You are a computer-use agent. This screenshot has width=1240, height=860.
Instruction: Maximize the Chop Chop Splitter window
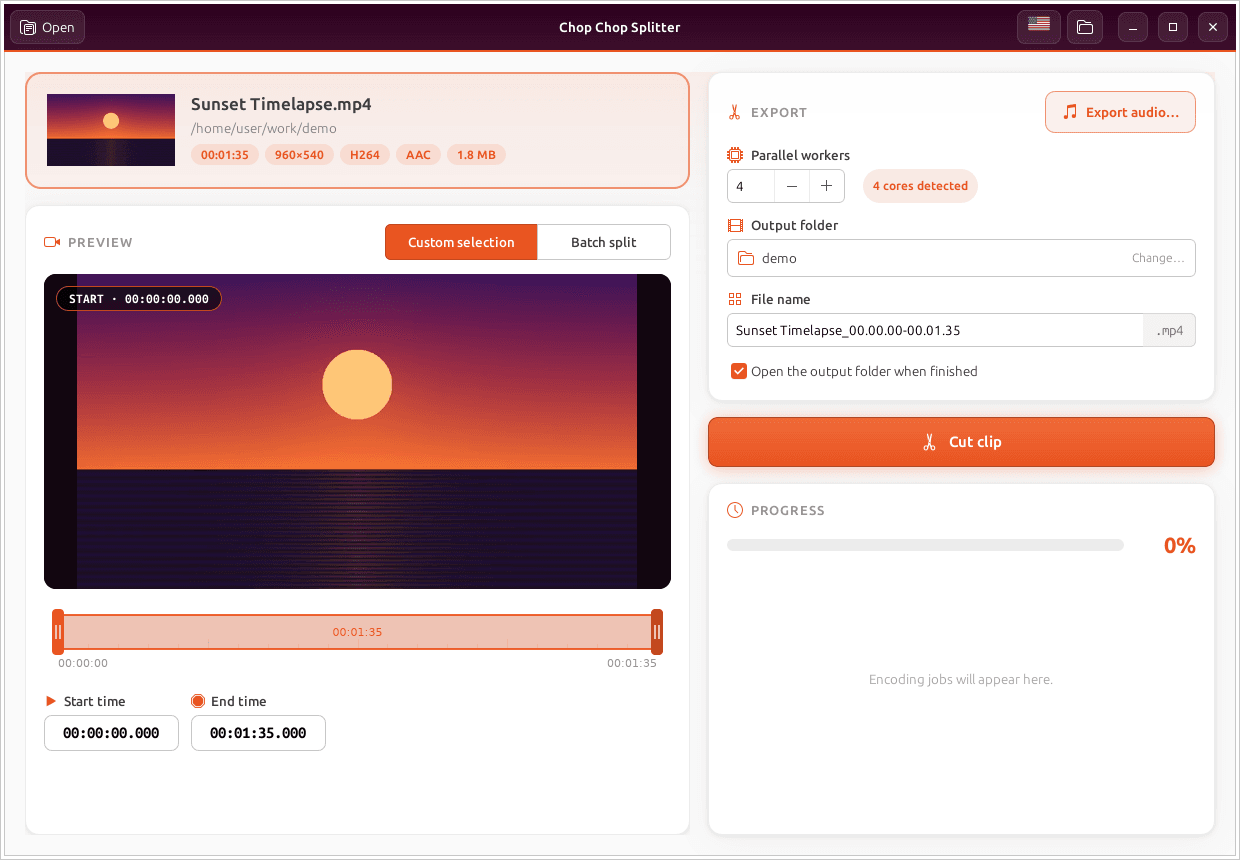pyautogui.click(x=1173, y=27)
